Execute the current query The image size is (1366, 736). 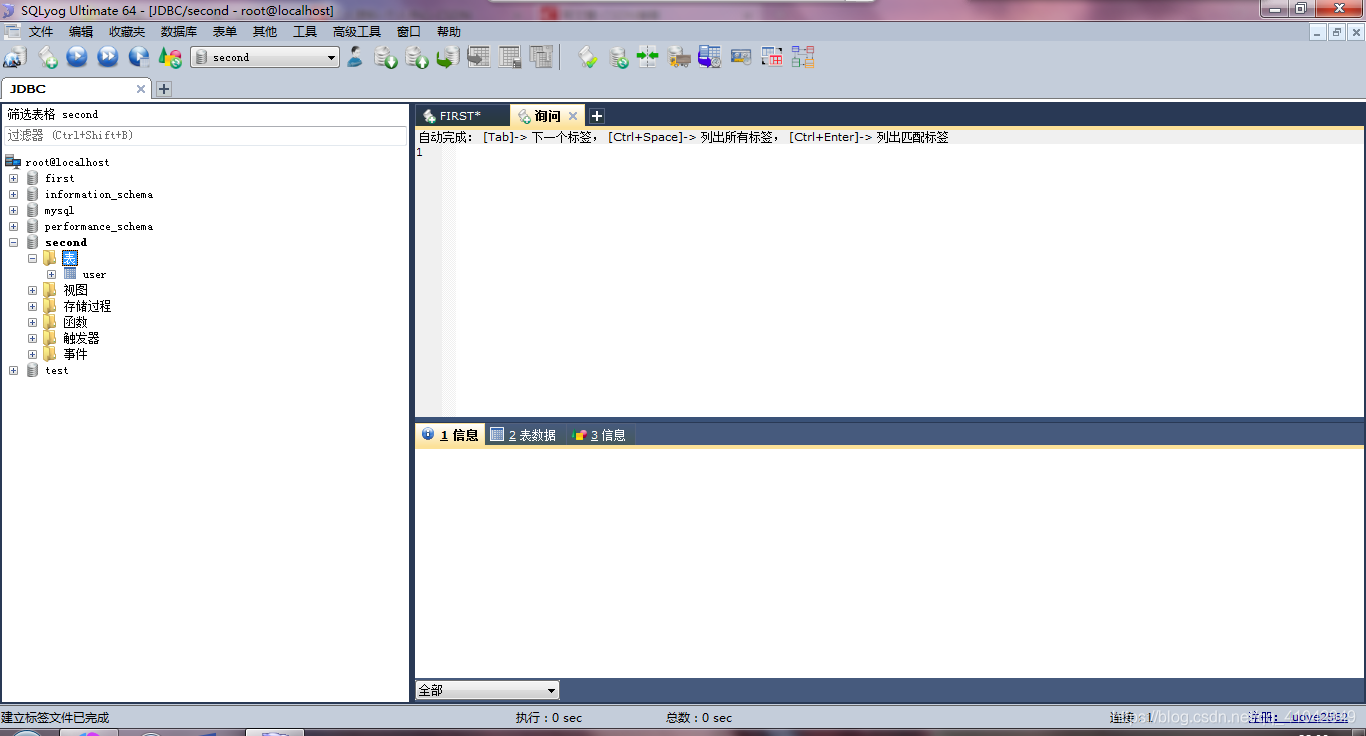coord(77,57)
